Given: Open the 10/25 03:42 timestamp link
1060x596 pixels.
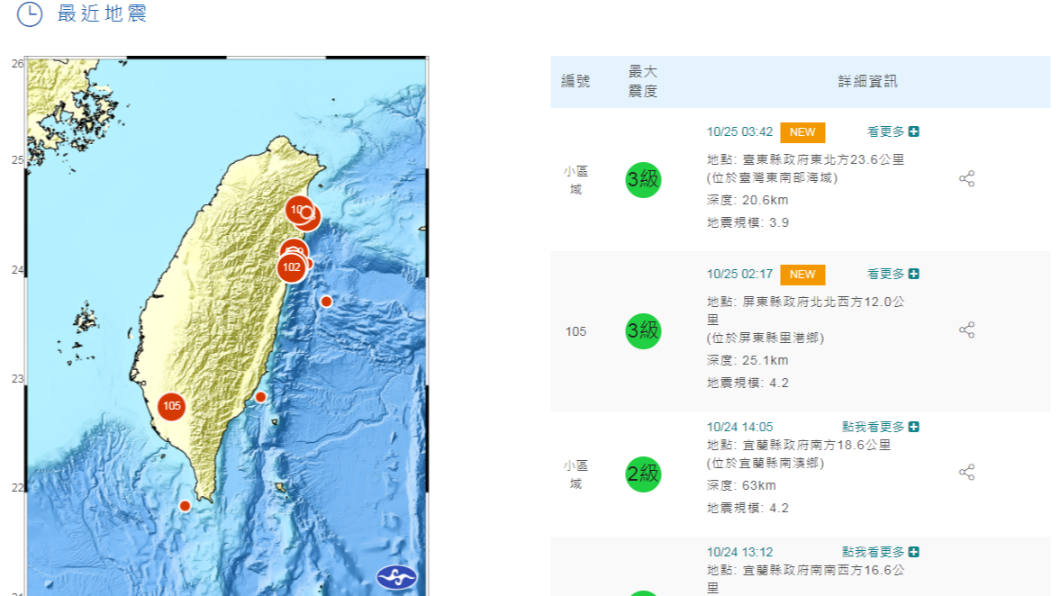Looking at the screenshot, I should [740, 132].
